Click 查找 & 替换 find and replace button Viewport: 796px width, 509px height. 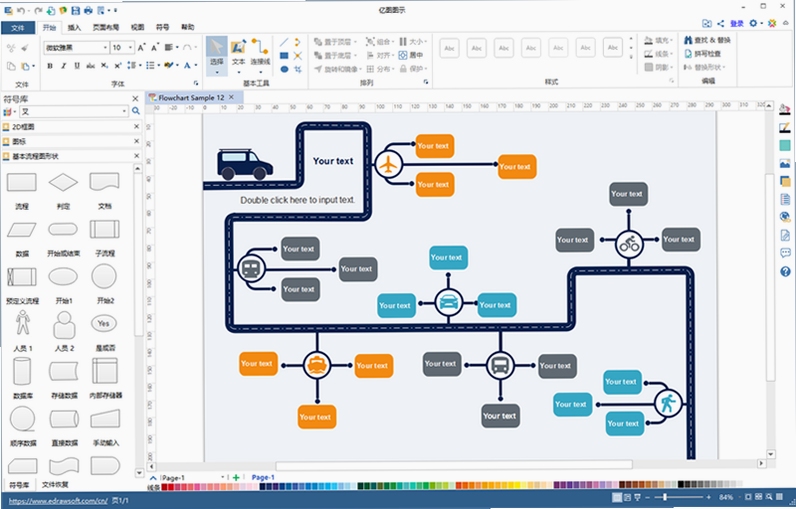tap(707, 40)
